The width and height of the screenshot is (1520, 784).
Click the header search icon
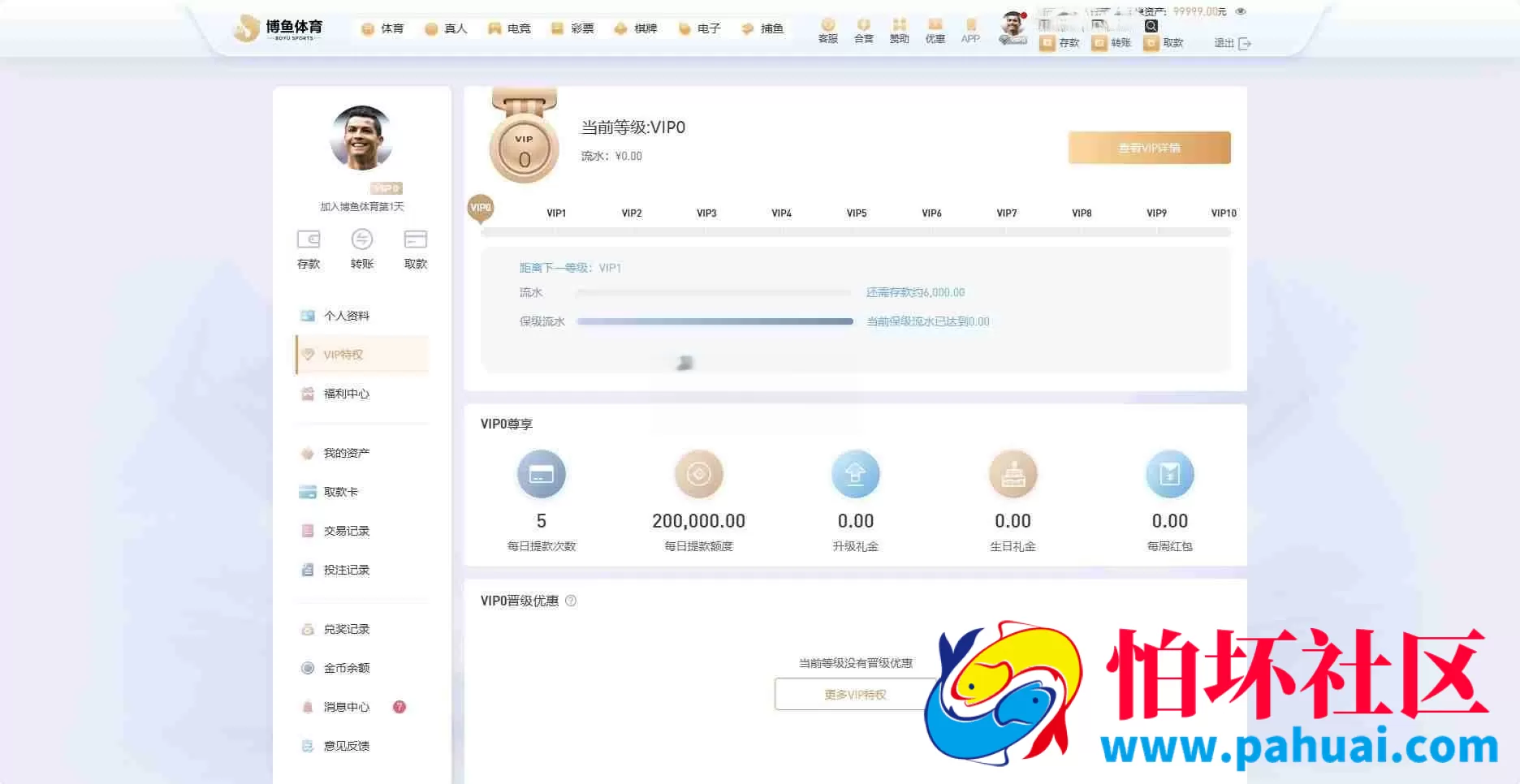pyautogui.click(x=1151, y=26)
